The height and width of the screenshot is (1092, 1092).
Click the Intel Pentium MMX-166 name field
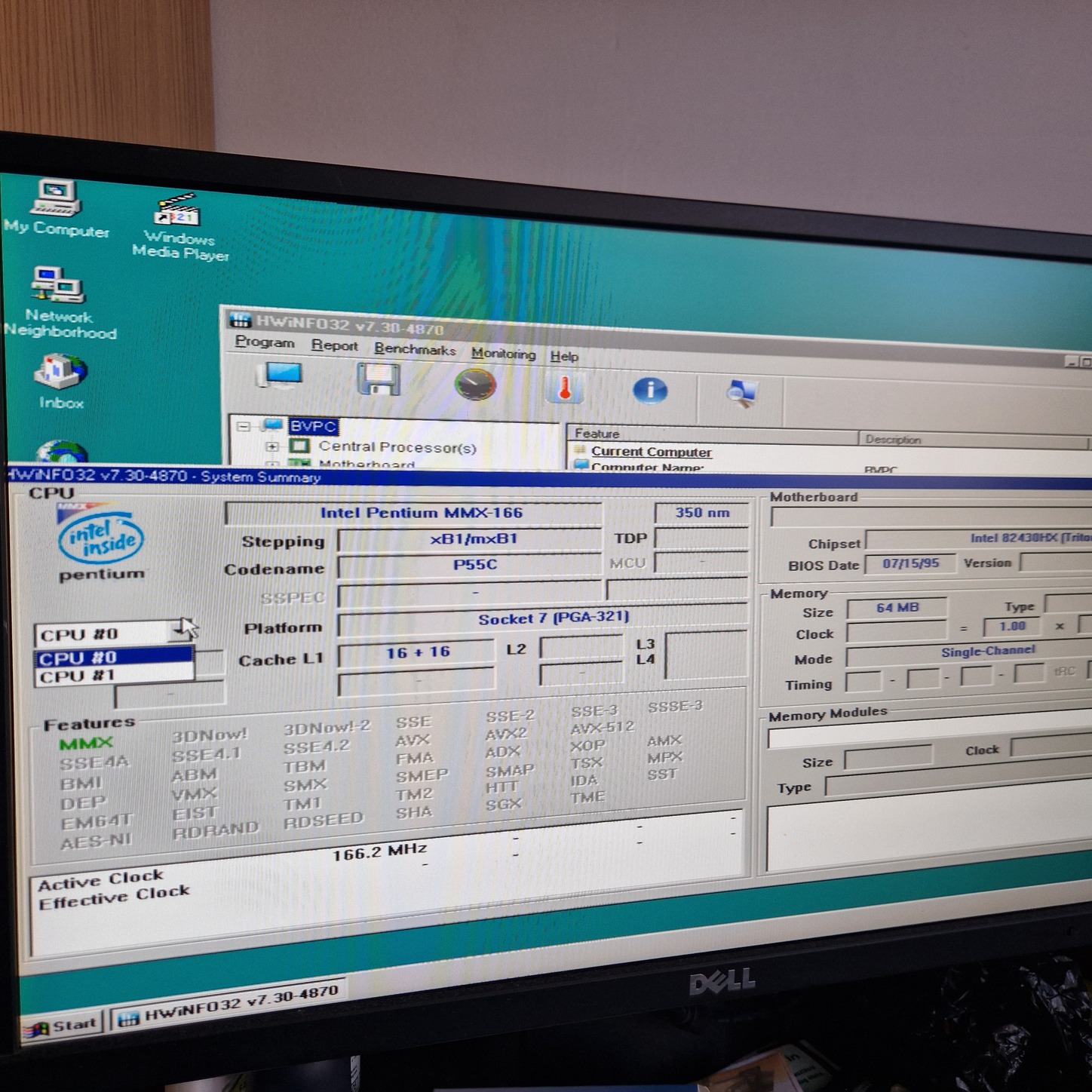(413, 513)
